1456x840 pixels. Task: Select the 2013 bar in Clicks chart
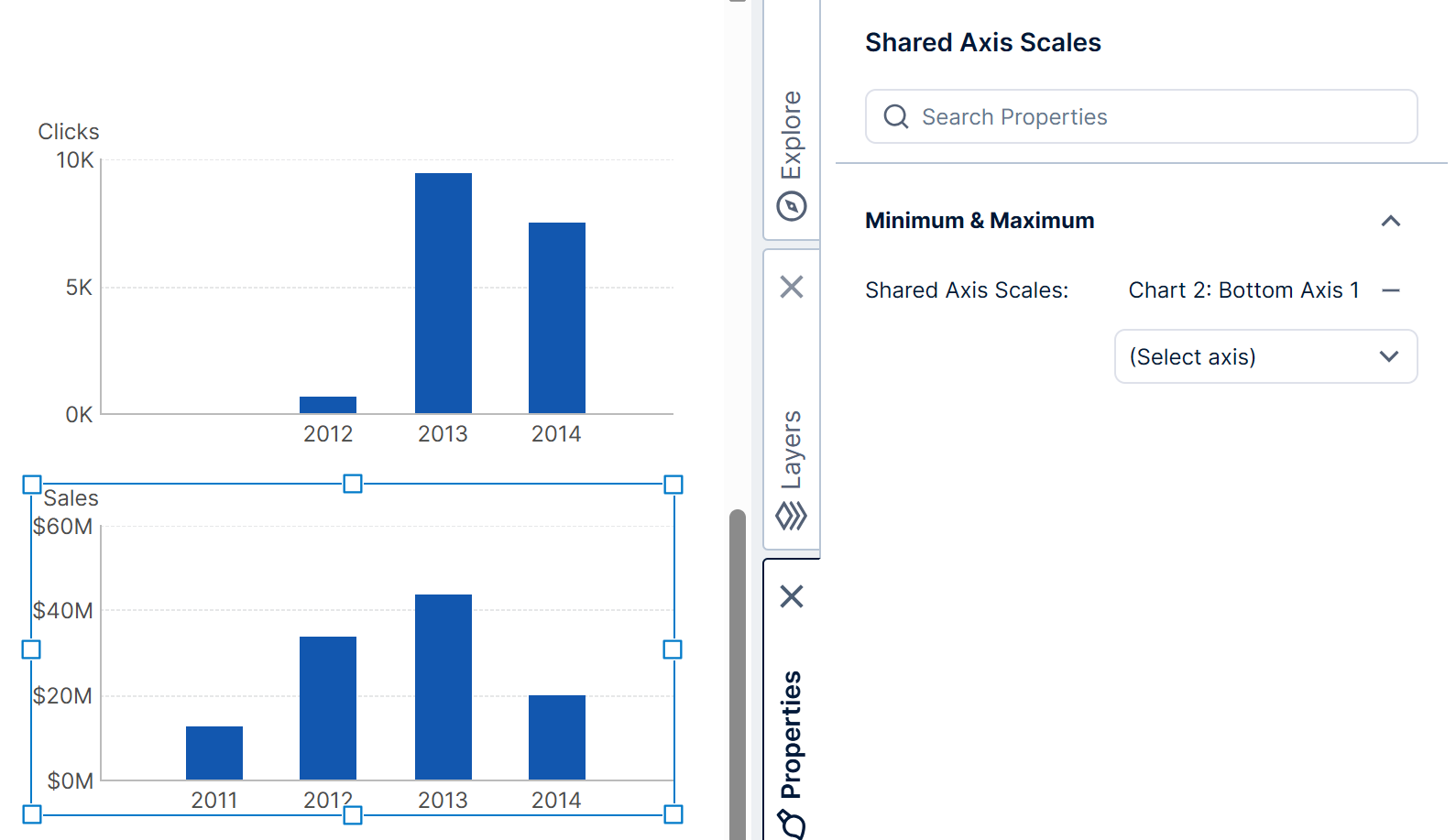point(443,293)
